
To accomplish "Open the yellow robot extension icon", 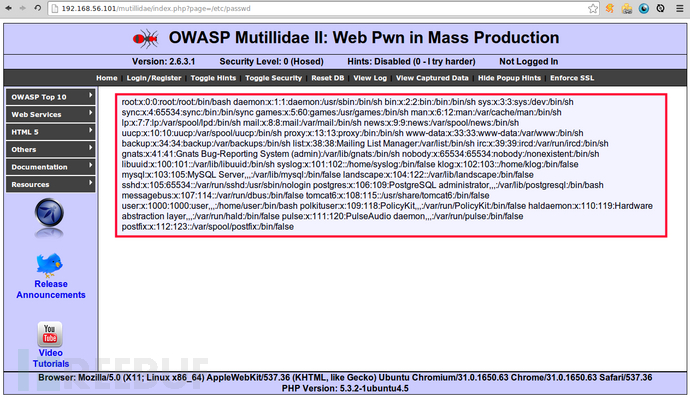I will [627, 8].
